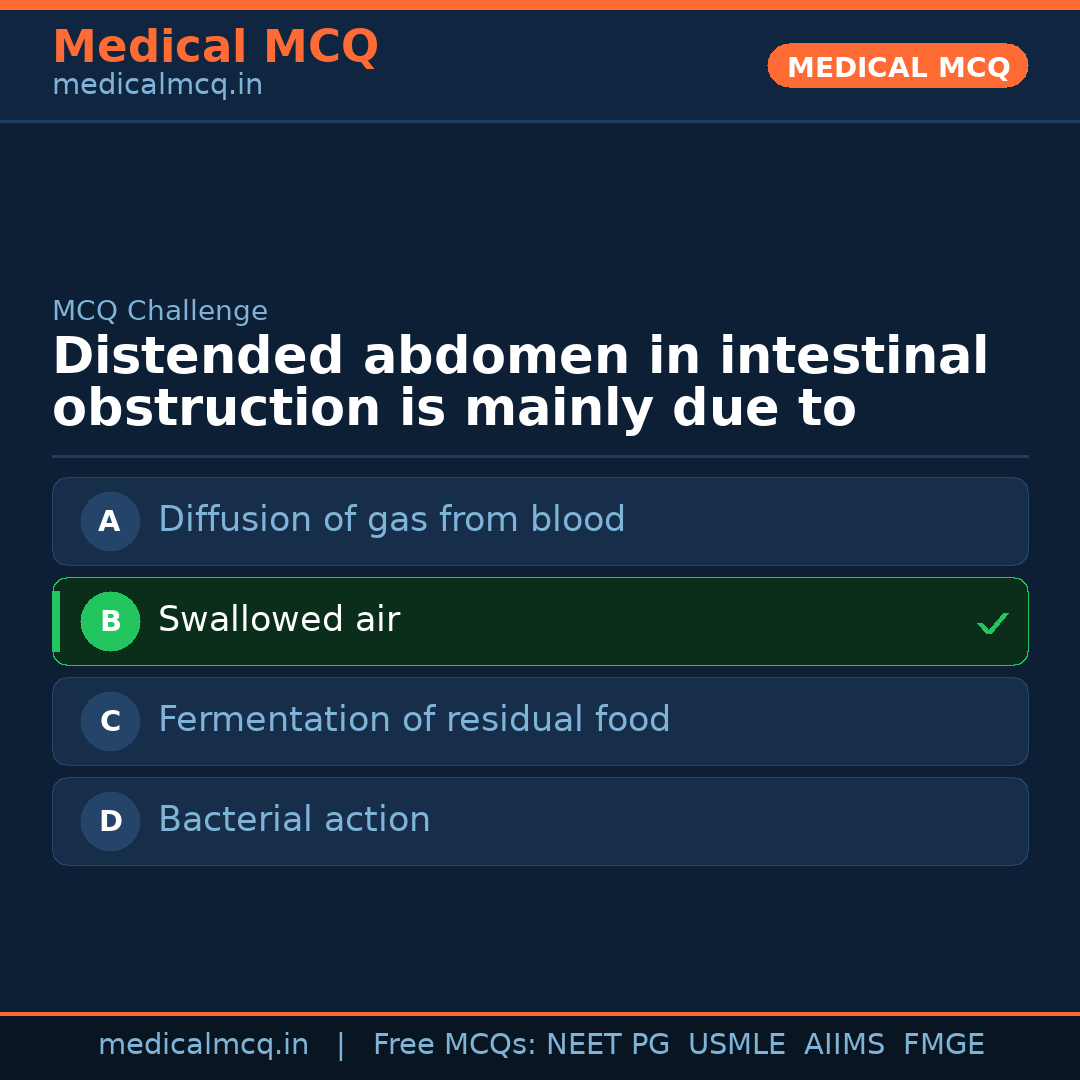Select USMLE in the footer
The height and width of the screenshot is (1080, 1080).
point(736,1045)
